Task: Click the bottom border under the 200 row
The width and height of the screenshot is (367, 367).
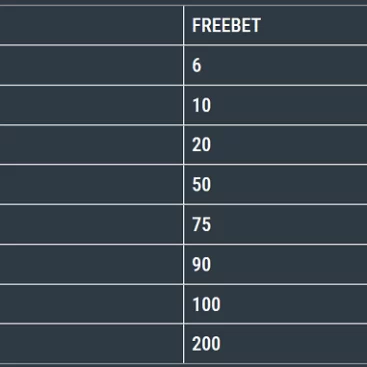Action: click(x=183, y=364)
